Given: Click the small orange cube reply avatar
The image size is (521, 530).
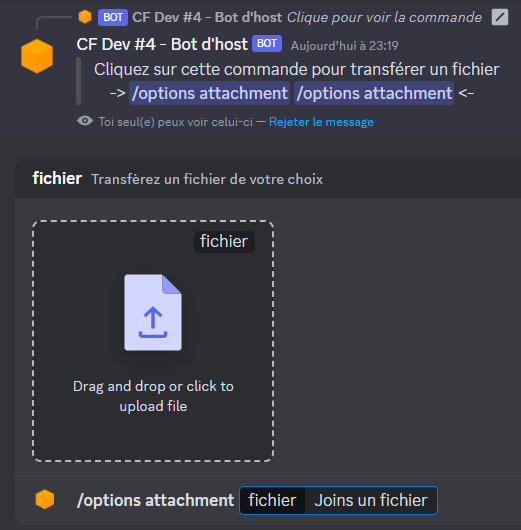Looking at the screenshot, I should pyautogui.click(x=85, y=17).
